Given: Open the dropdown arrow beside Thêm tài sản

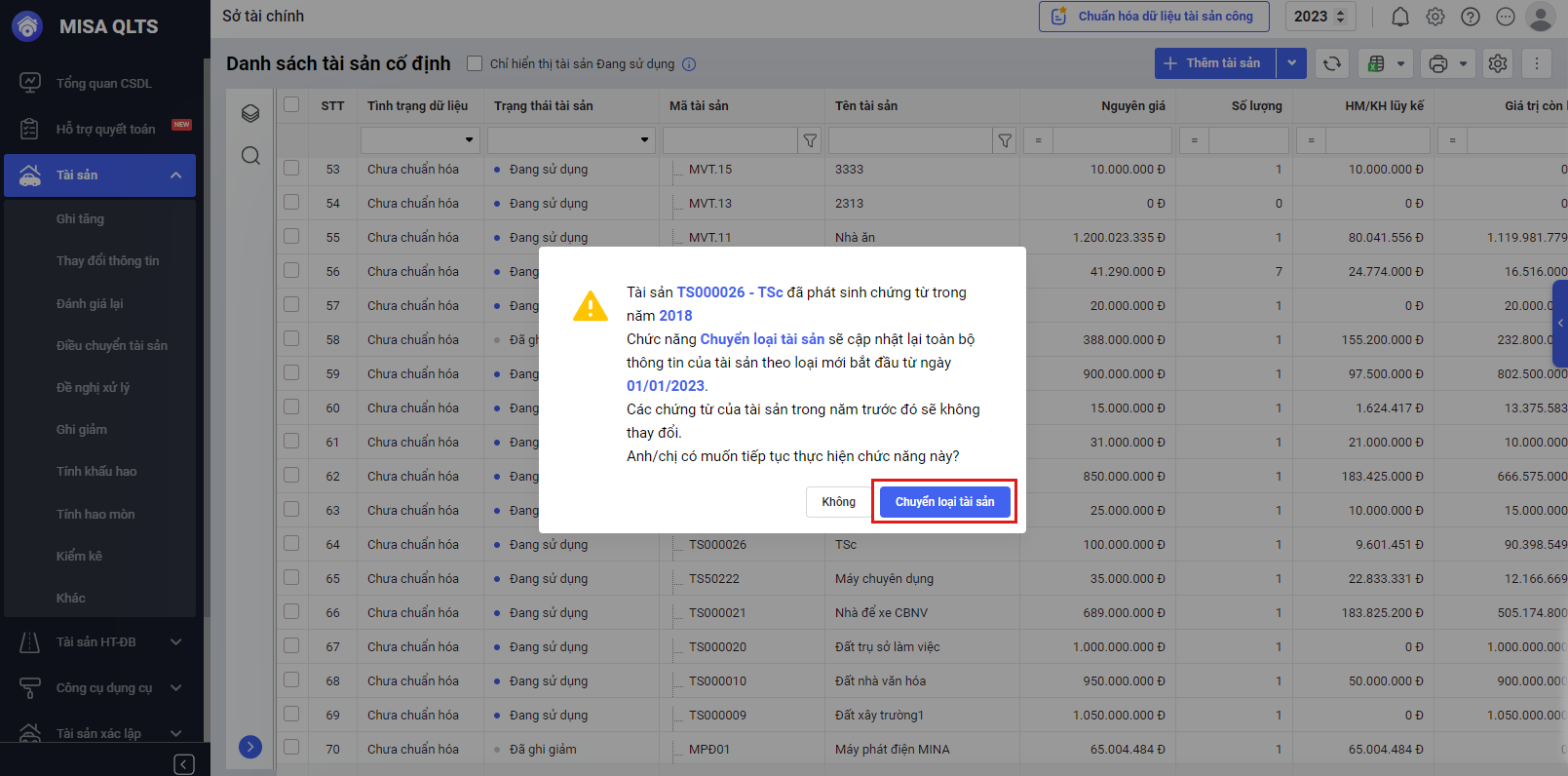Looking at the screenshot, I should click(1291, 63).
